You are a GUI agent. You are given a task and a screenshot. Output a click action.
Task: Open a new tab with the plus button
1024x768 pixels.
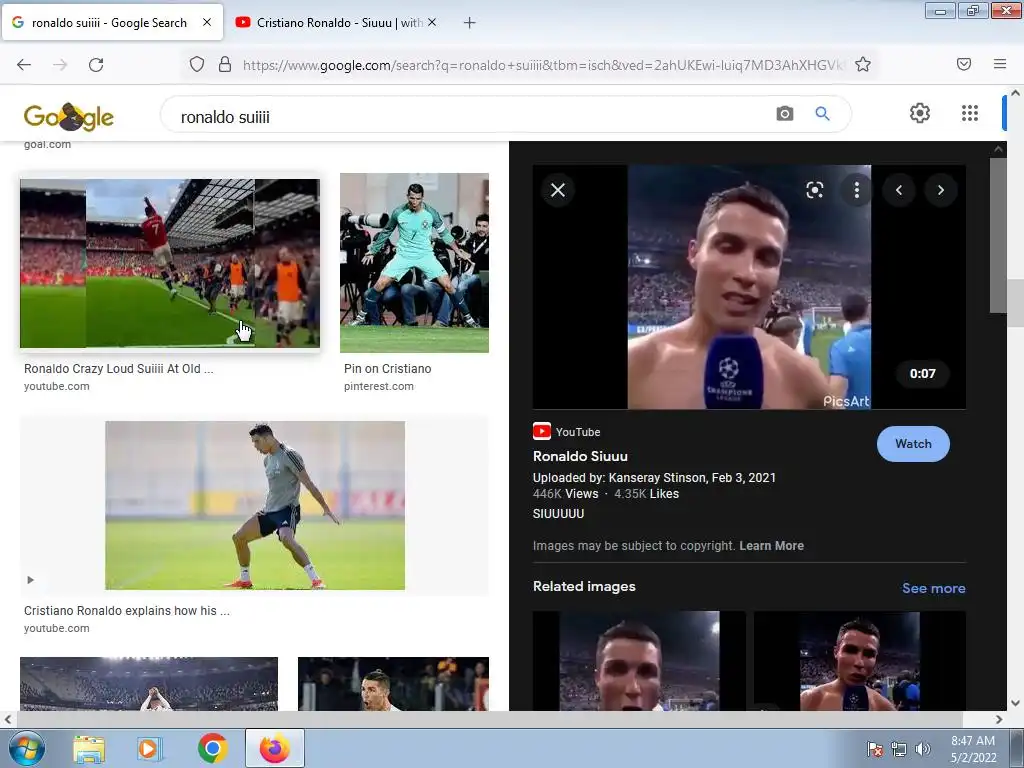click(x=469, y=23)
